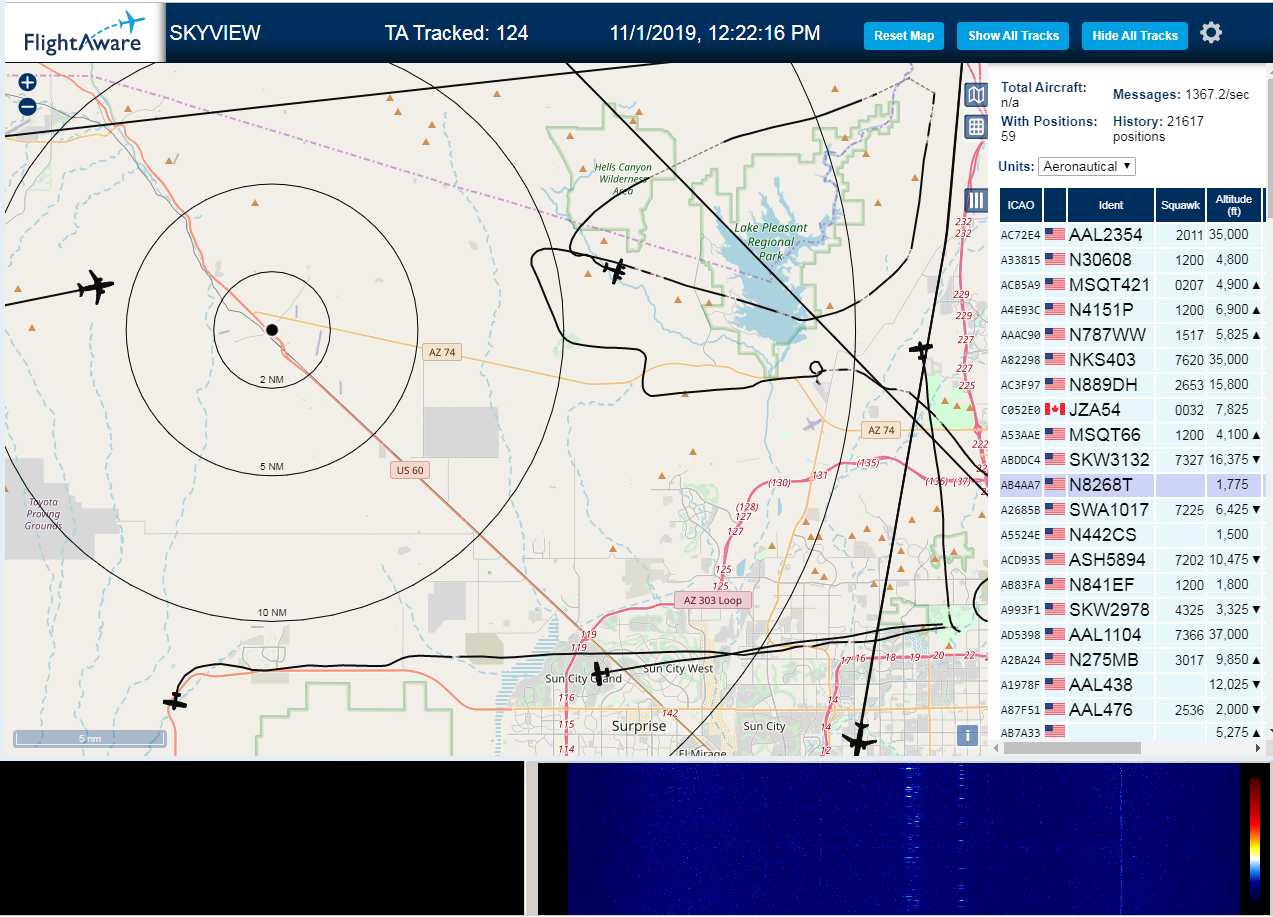Select the highlighted N8268T row

click(1131, 484)
